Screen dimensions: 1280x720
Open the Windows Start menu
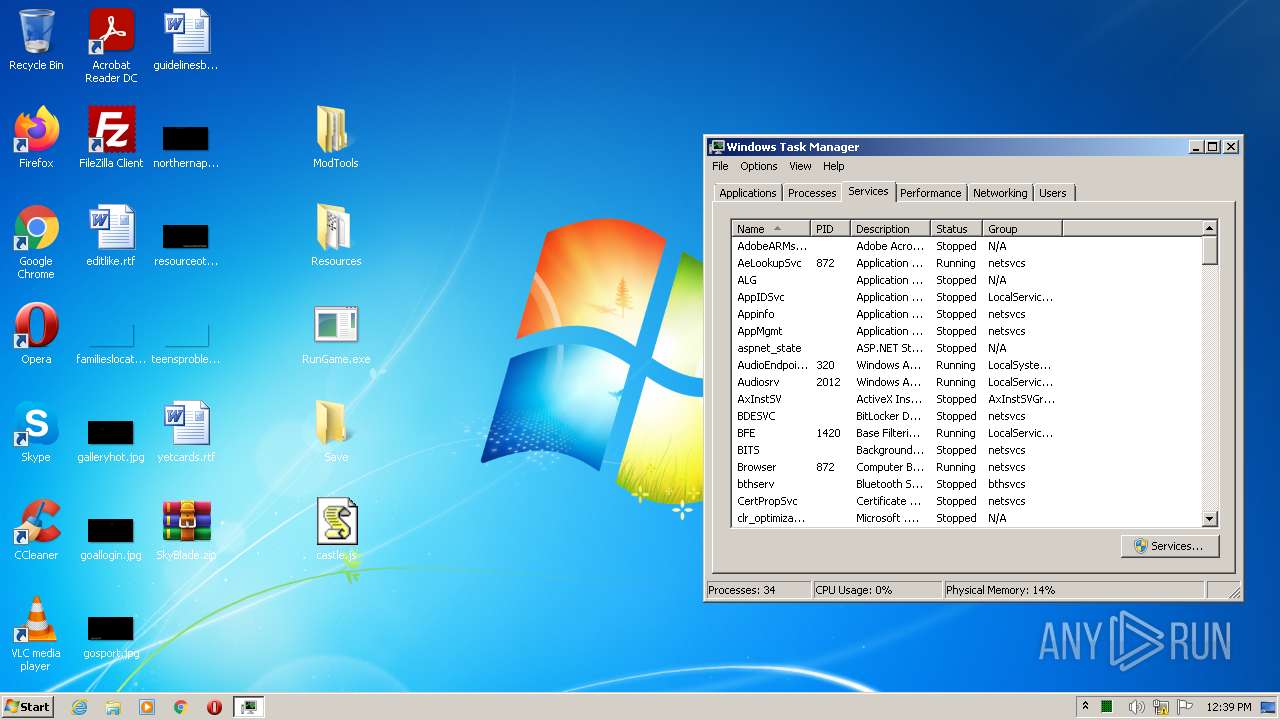27,706
